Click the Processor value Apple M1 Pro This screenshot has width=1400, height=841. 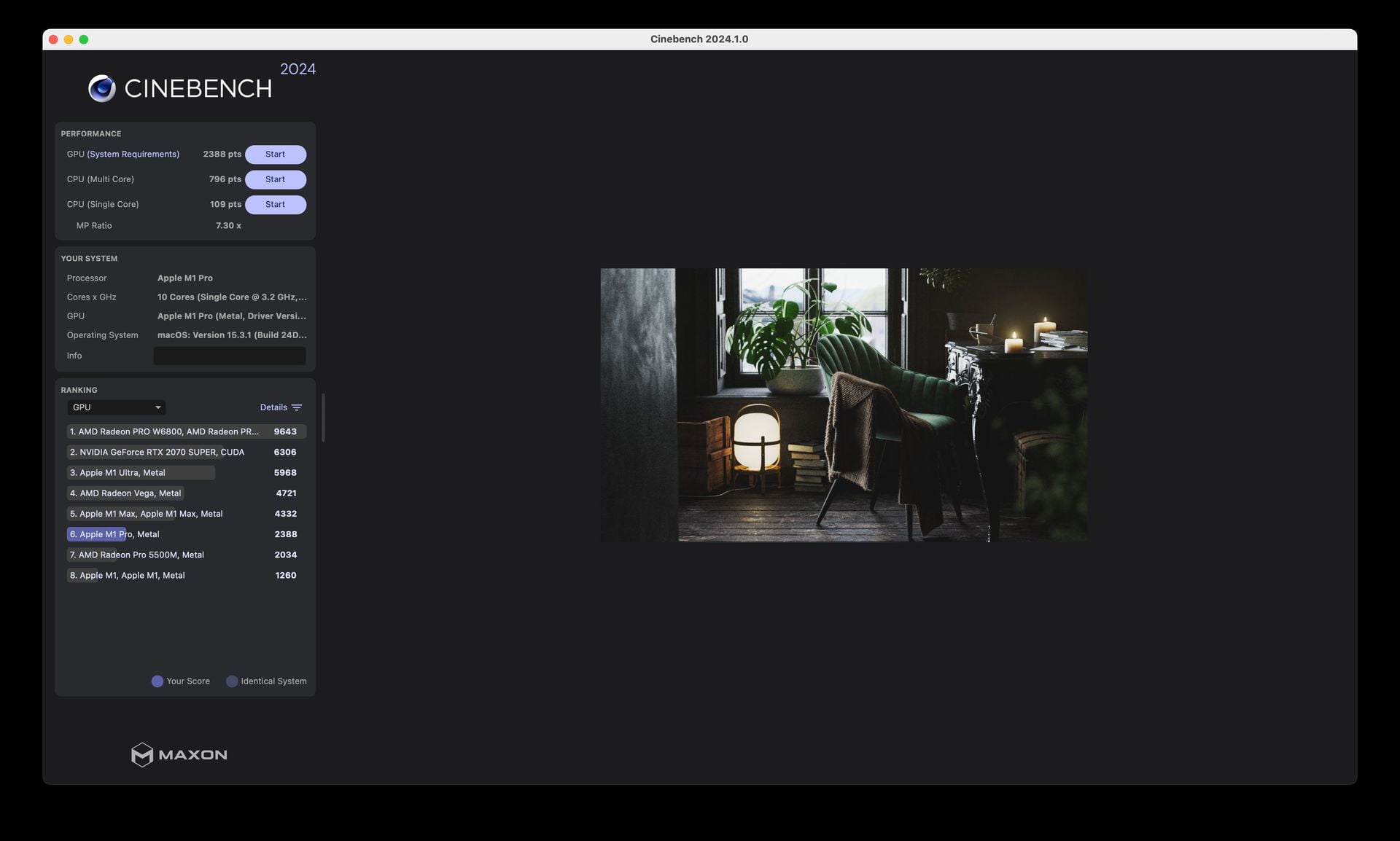click(185, 278)
